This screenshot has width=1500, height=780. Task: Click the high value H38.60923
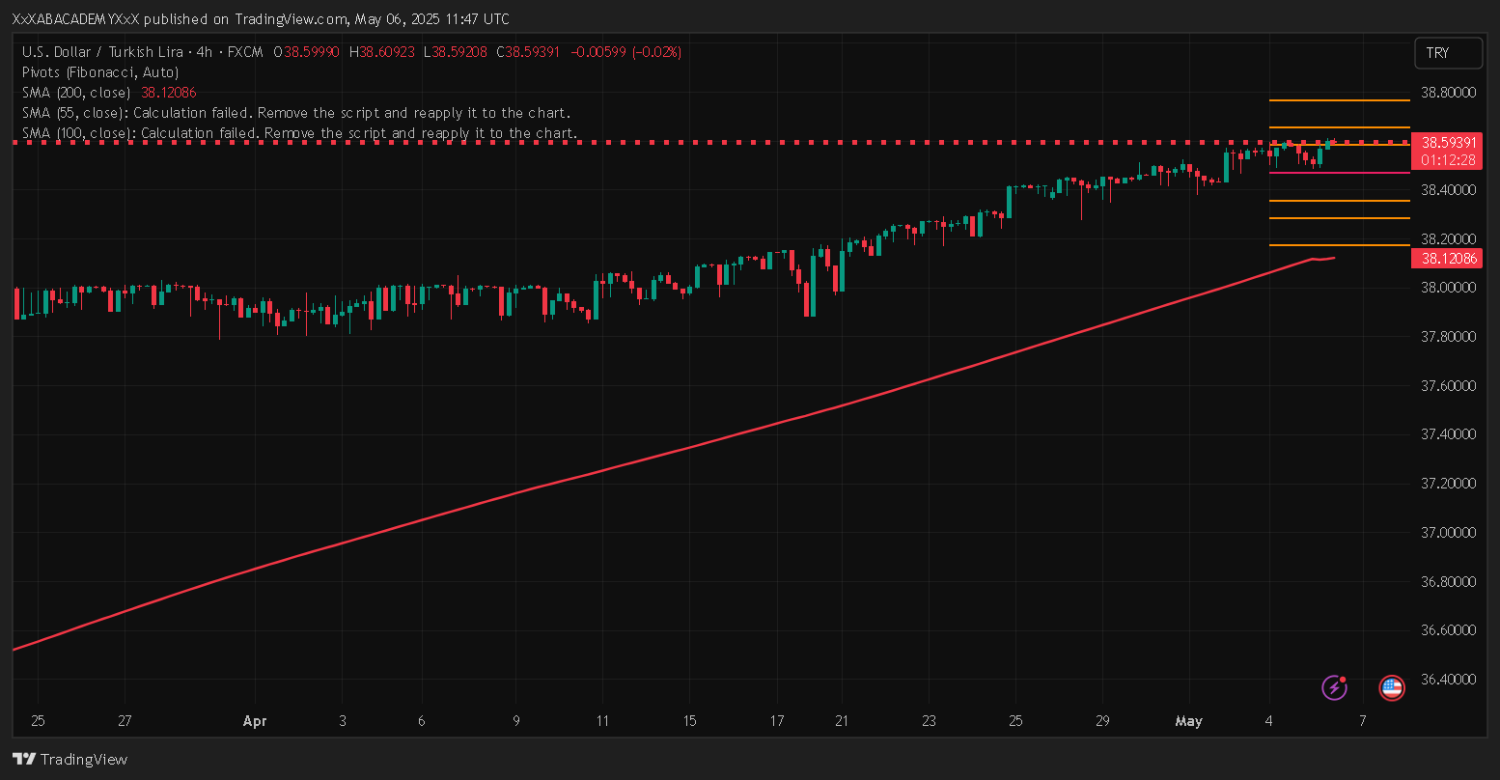[381, 52]
